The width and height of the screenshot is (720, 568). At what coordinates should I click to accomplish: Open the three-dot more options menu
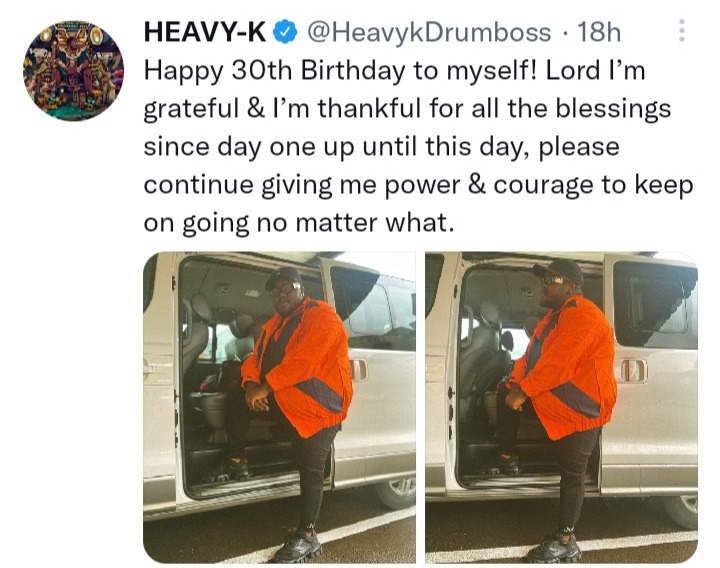(x=682, y=31)
